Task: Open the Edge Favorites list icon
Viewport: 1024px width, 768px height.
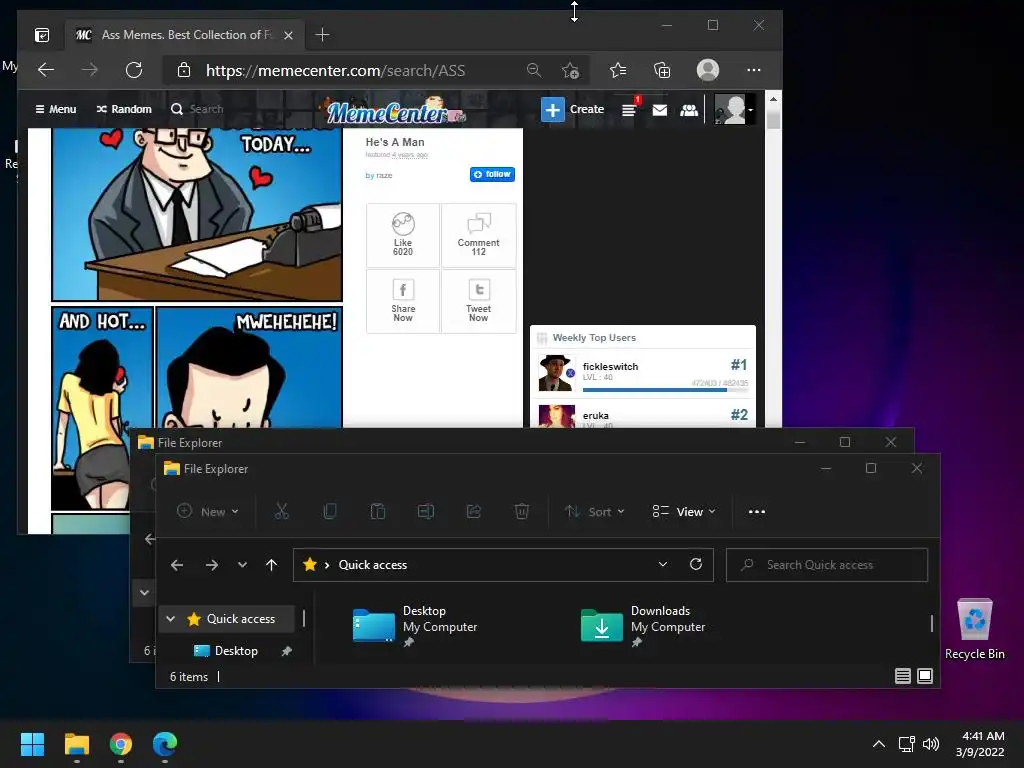Action: [x=618, y=70]
